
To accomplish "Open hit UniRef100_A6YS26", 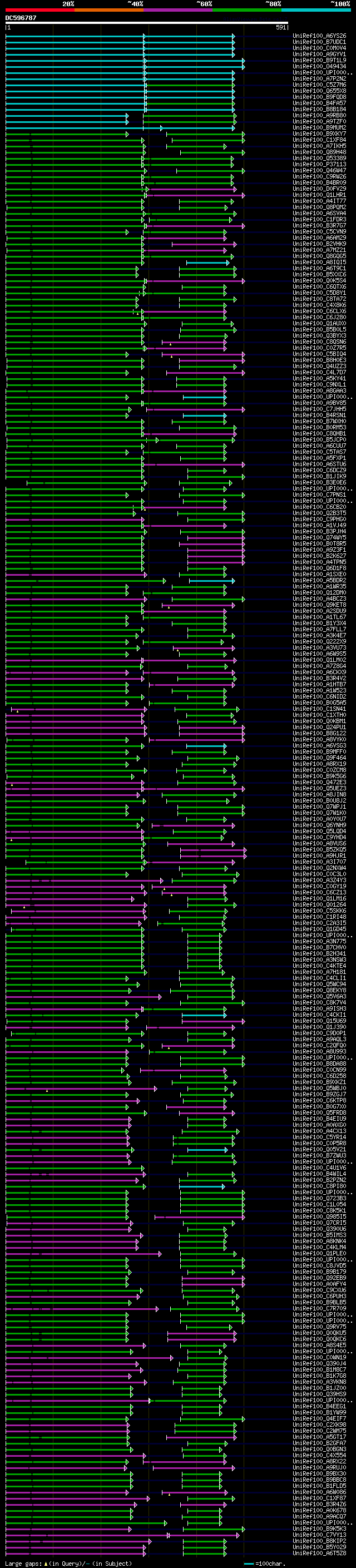I will click(x=319, y=36).
